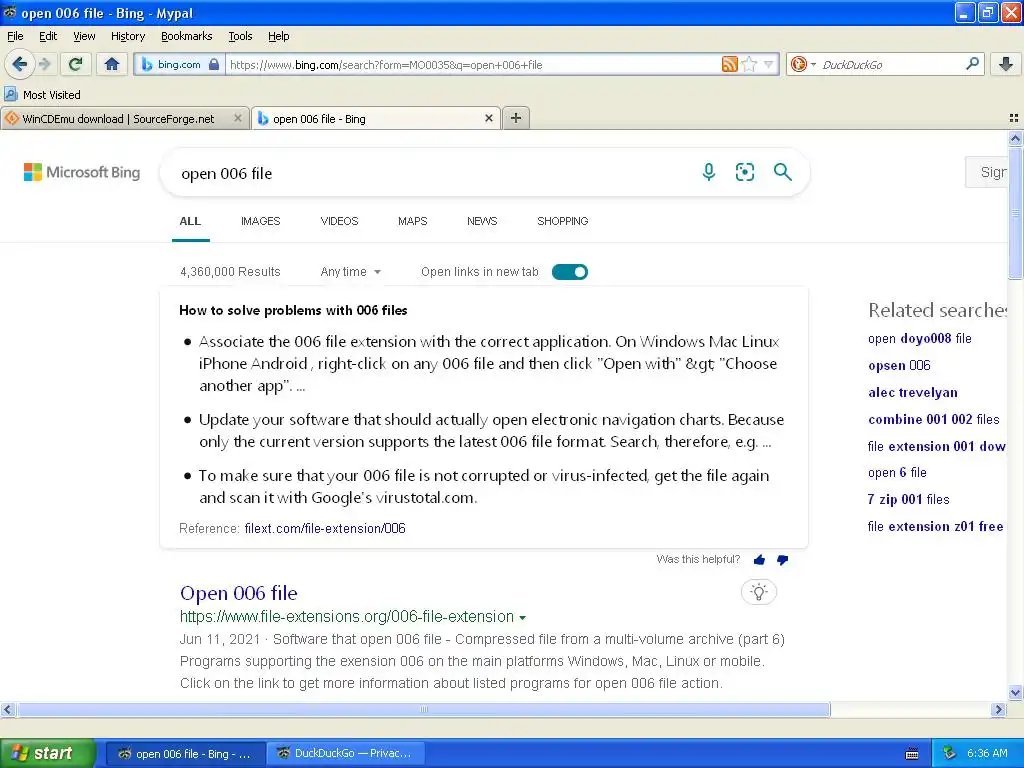Click the site identity lock icon
The height and width of the screenshot is (768, 1024).
click(214, 64)
